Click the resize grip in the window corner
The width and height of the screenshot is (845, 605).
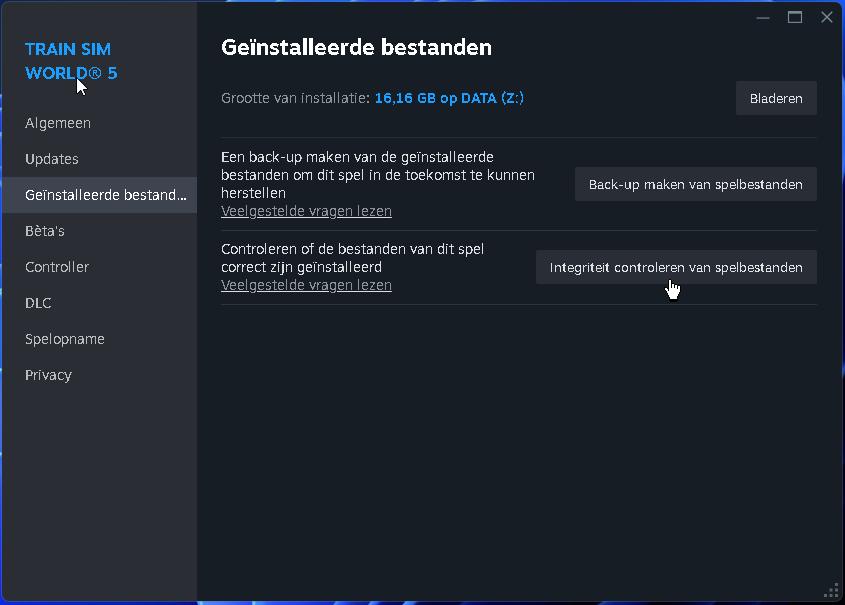pyautogui.click(x=832, y=591)
